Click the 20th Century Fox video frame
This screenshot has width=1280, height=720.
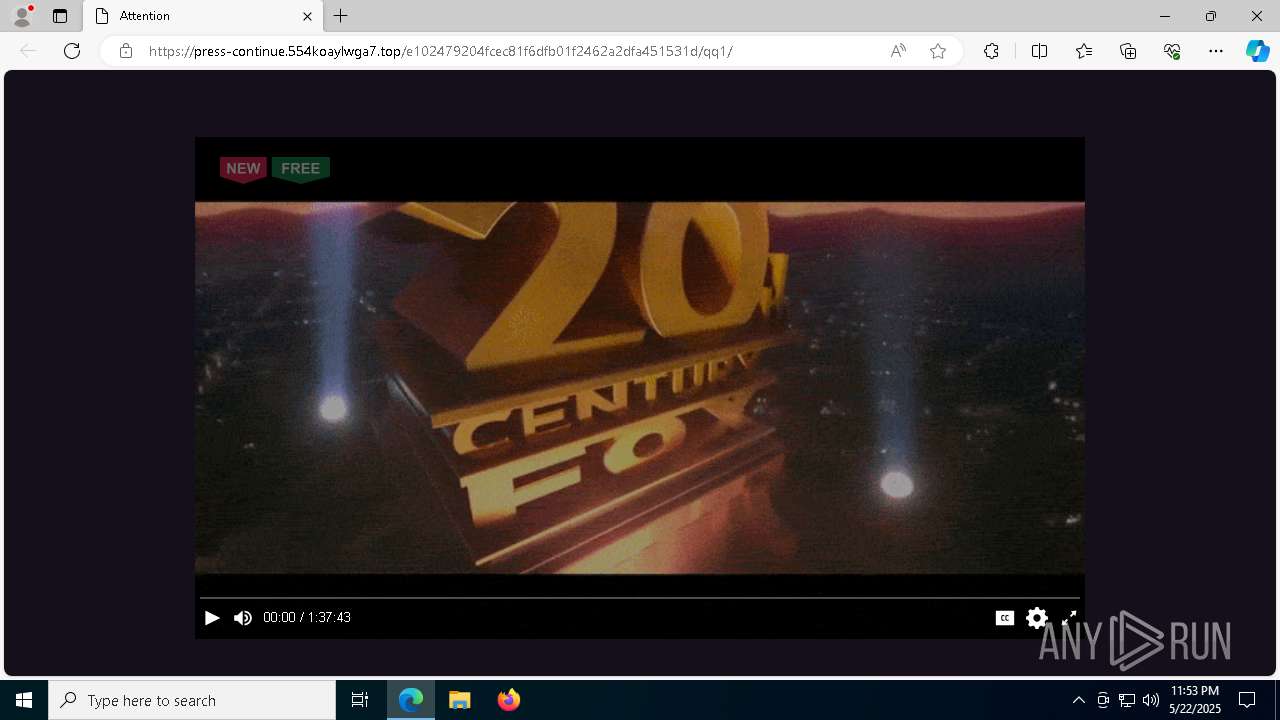coord(640,388)
